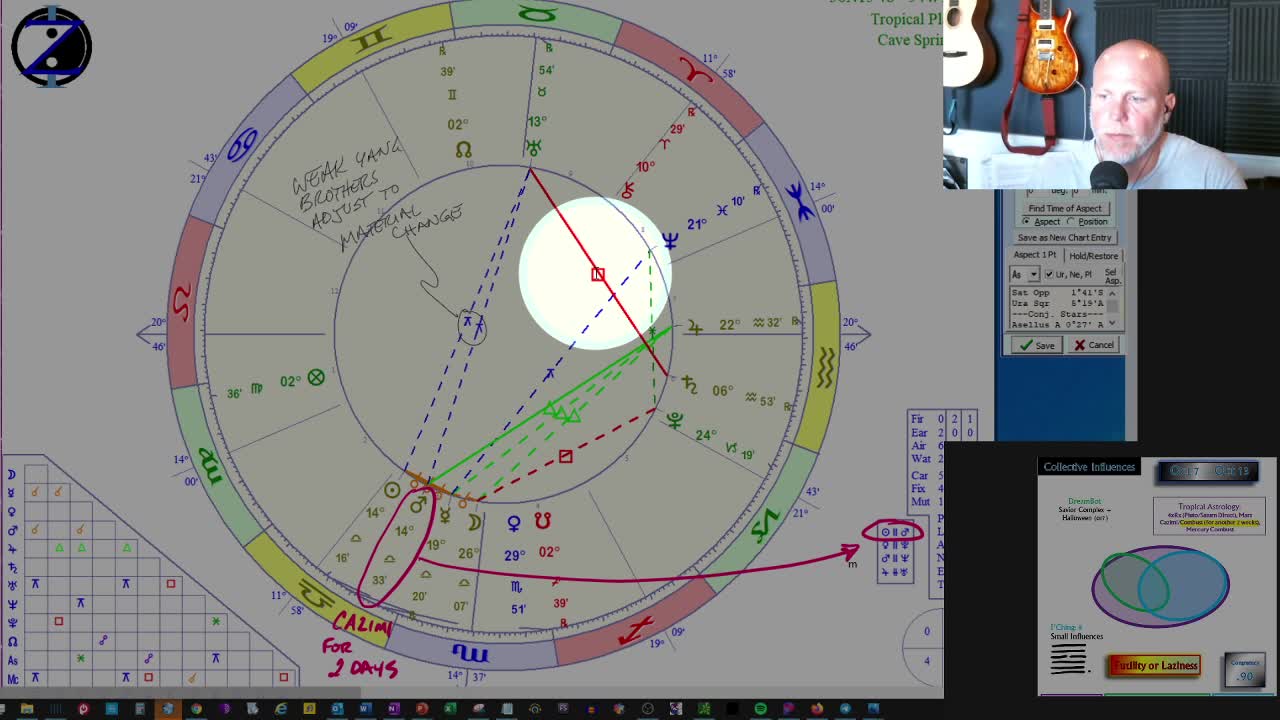Click the Capricorn sign on the zodiac ring
The width and height of the screenshot is (1280, 720).
765,525
